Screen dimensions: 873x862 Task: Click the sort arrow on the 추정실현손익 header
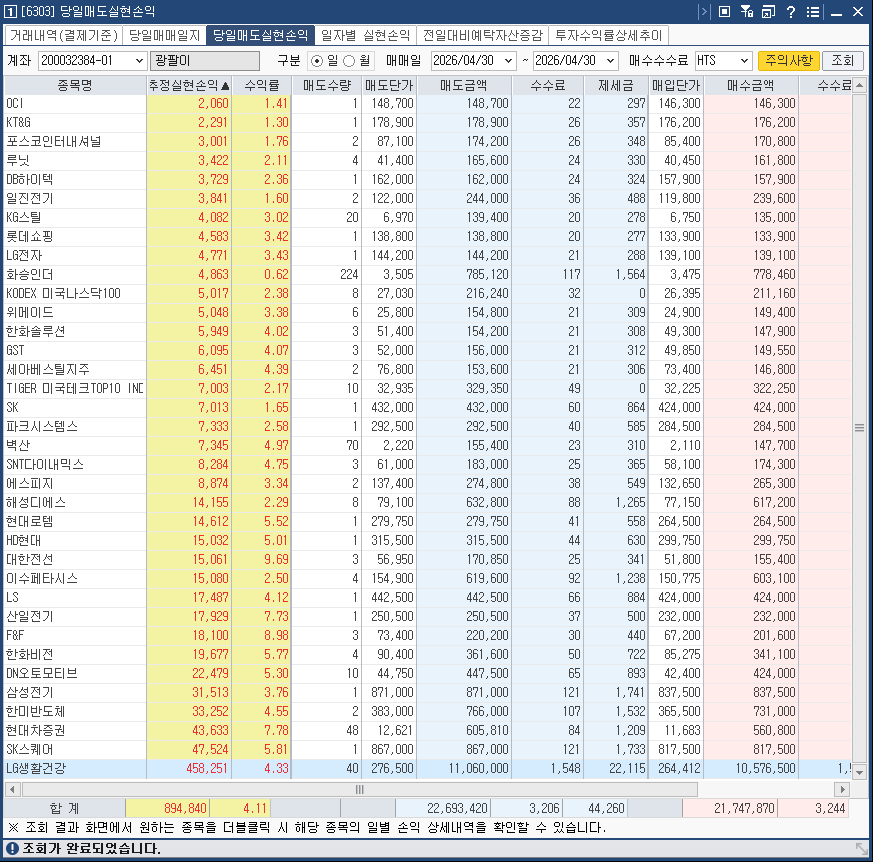point(225,86)
